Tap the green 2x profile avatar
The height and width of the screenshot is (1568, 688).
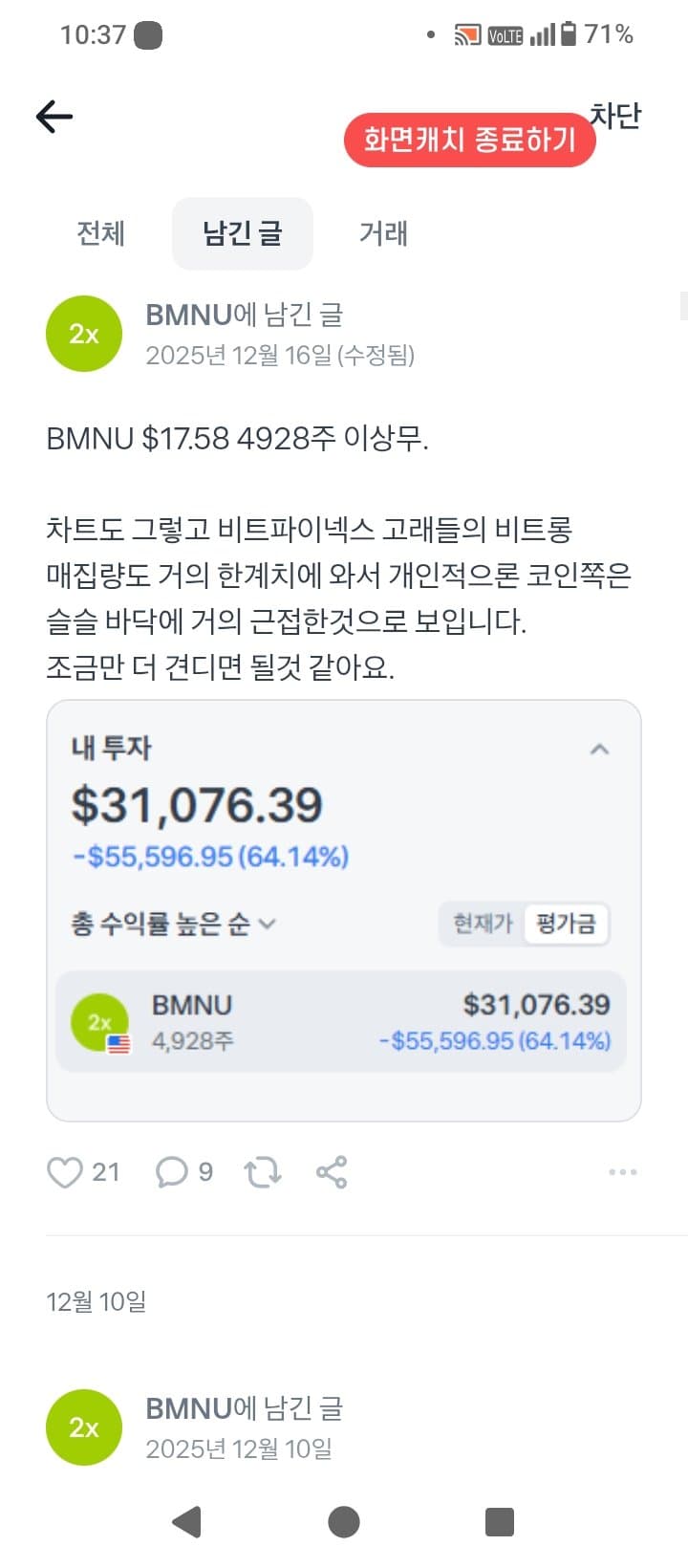coord(84,334)
